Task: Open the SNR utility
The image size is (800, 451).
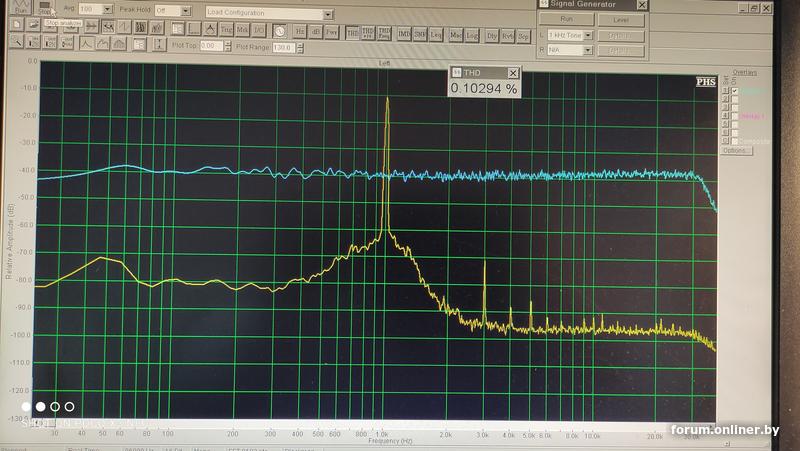Action: point(420,35)
